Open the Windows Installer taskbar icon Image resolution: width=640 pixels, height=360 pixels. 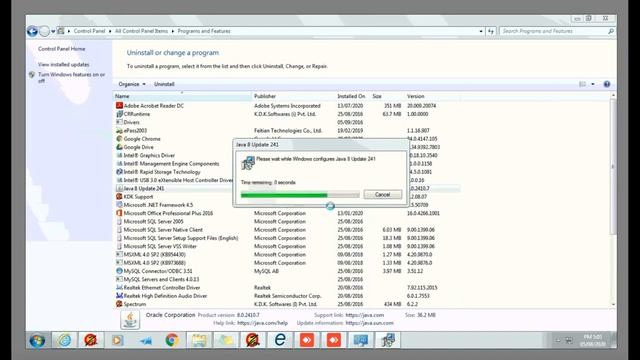click(x=388, y=340)
